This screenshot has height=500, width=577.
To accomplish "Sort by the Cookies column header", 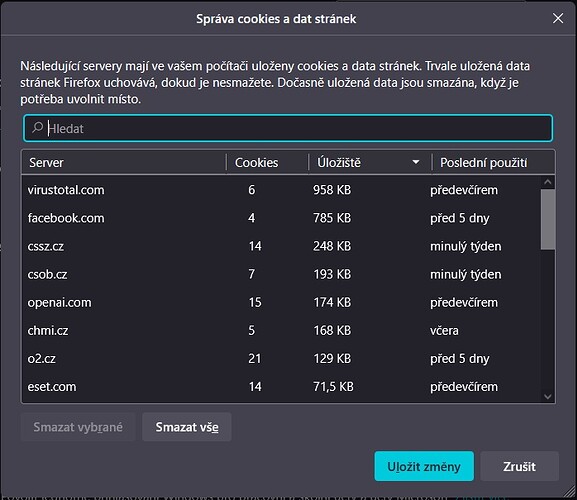I will pyautogui.click(x=267, y=162).
